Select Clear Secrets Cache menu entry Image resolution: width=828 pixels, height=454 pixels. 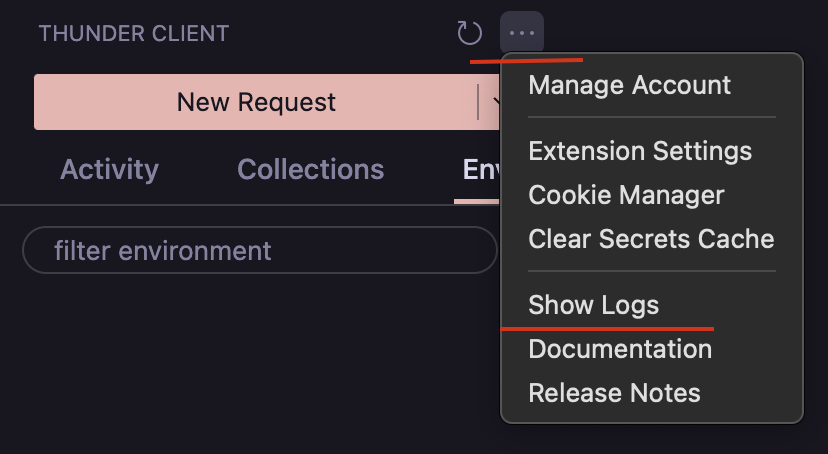(x=651, y=239)
